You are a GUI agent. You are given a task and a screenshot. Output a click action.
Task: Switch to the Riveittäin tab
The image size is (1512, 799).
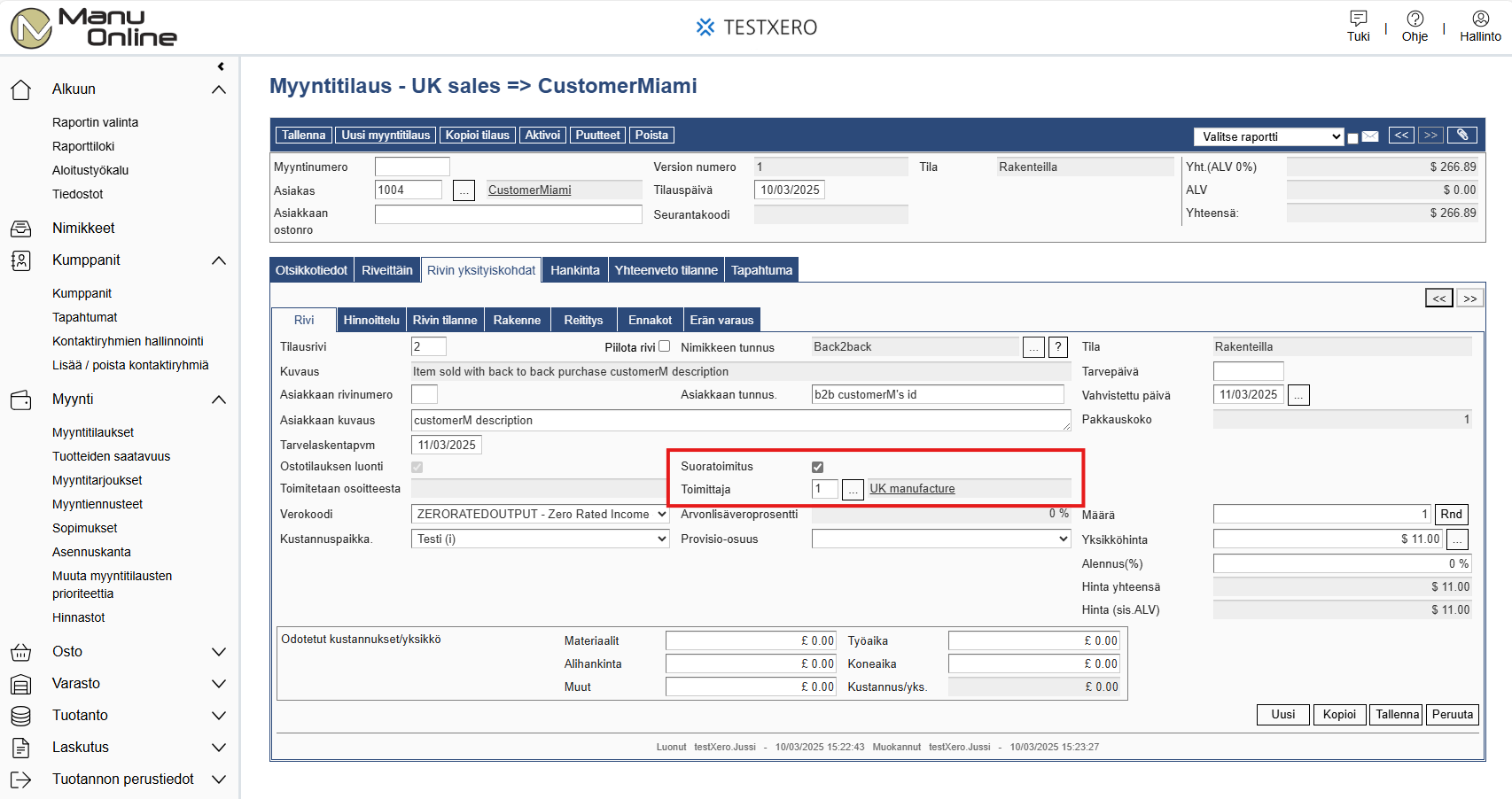pos(387,270)
